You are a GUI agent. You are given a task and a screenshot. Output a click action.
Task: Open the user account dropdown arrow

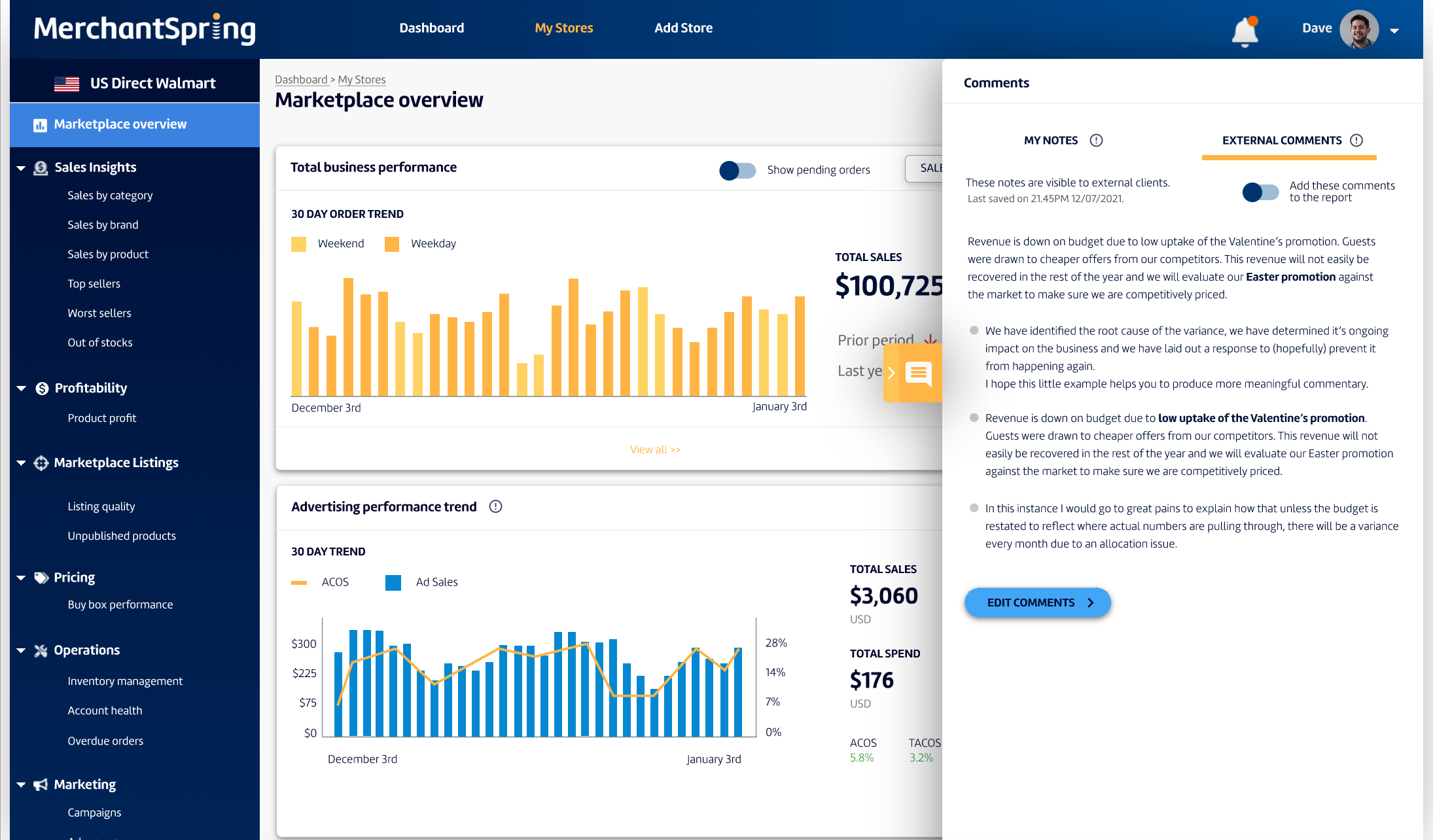[1394, 31]
